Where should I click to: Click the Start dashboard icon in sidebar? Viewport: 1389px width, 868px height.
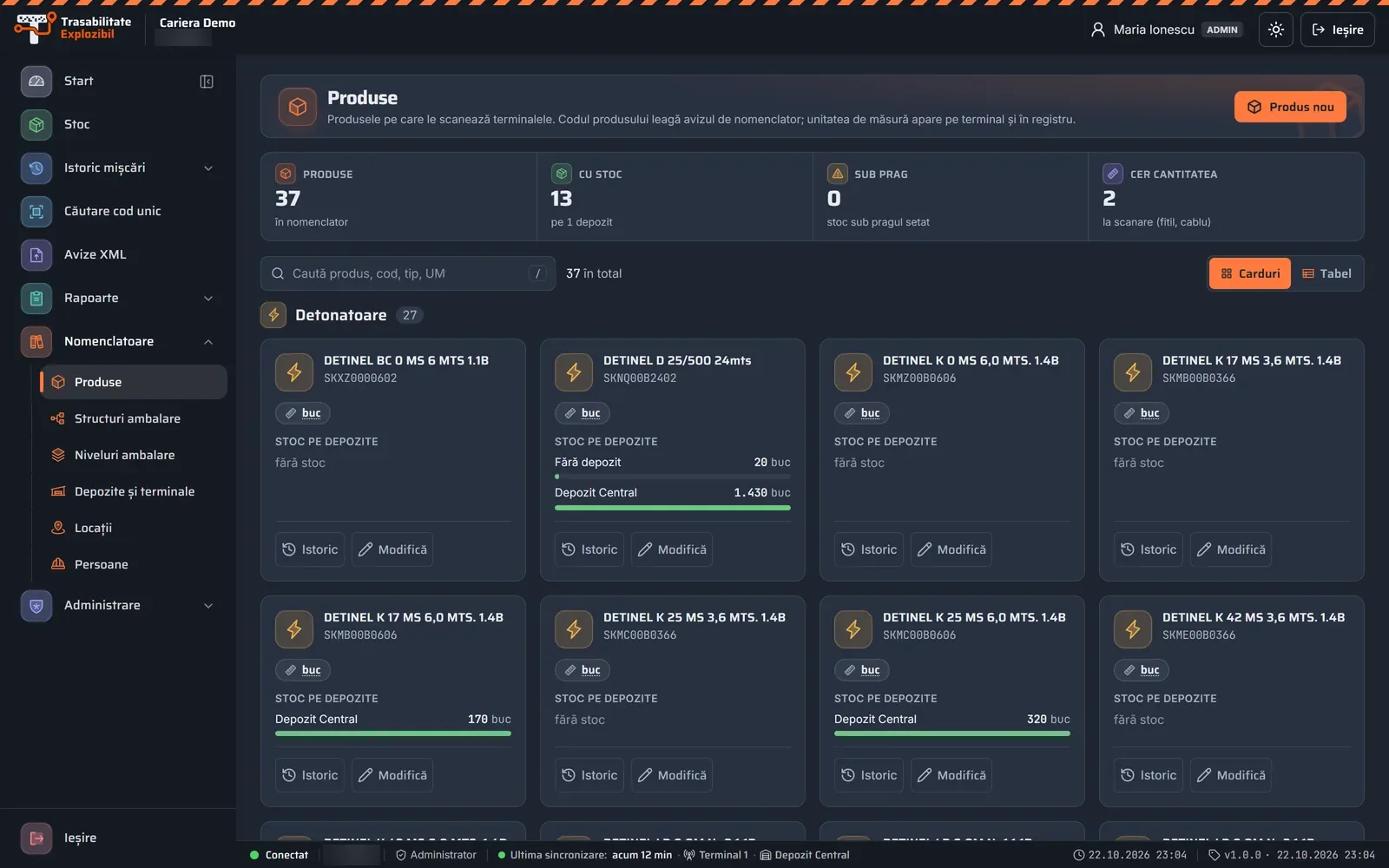(36, 81)
